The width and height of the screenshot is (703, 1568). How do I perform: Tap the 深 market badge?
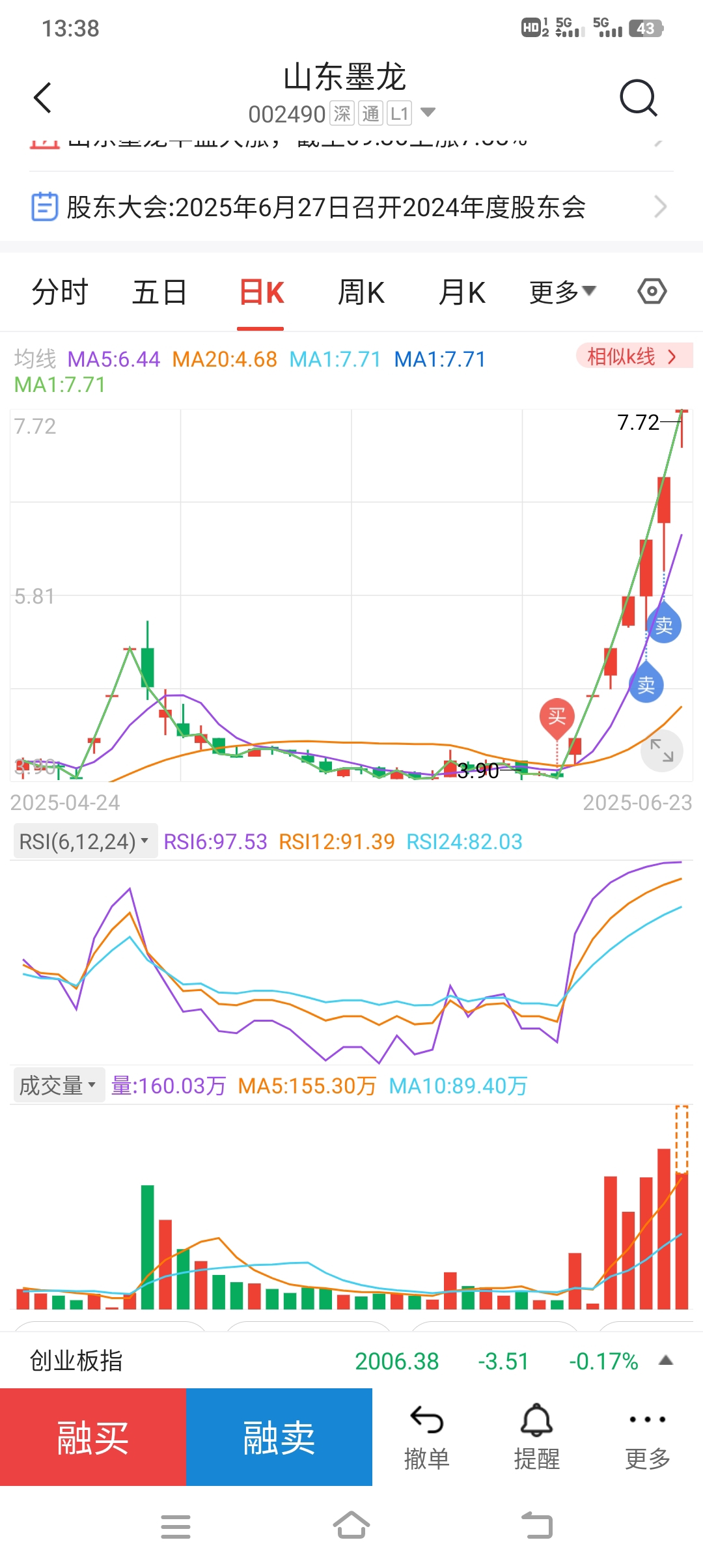tap(342, 114)
